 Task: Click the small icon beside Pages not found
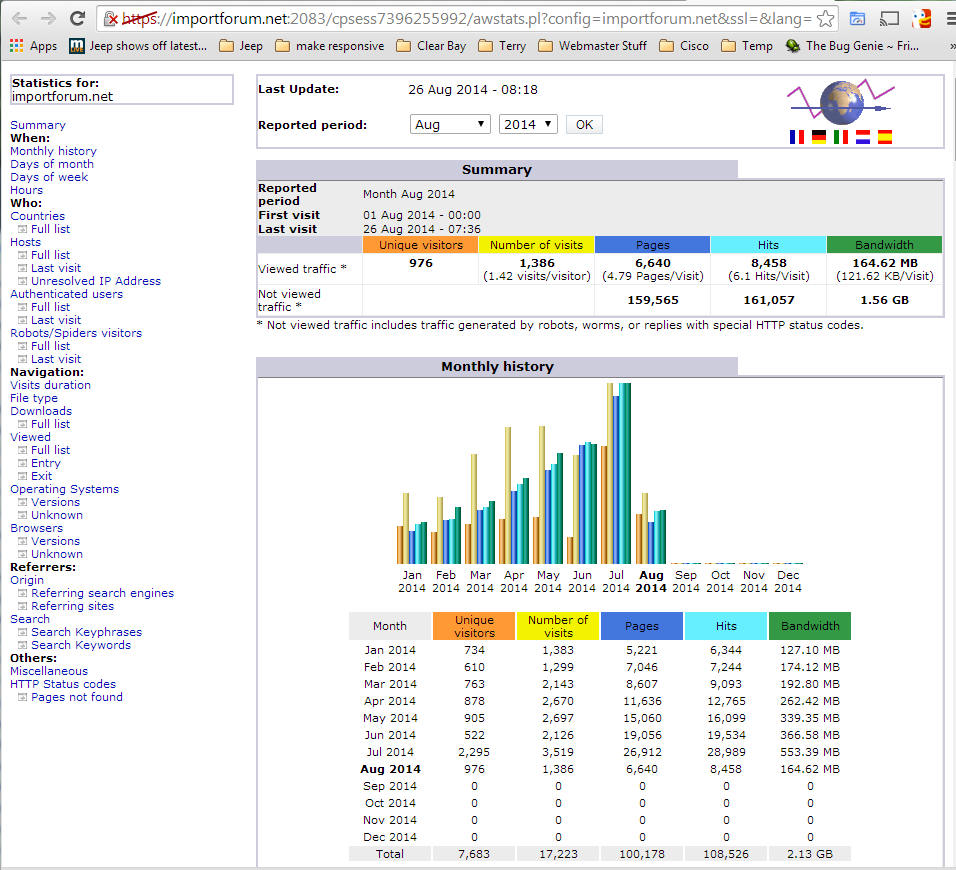coord(23,697)
